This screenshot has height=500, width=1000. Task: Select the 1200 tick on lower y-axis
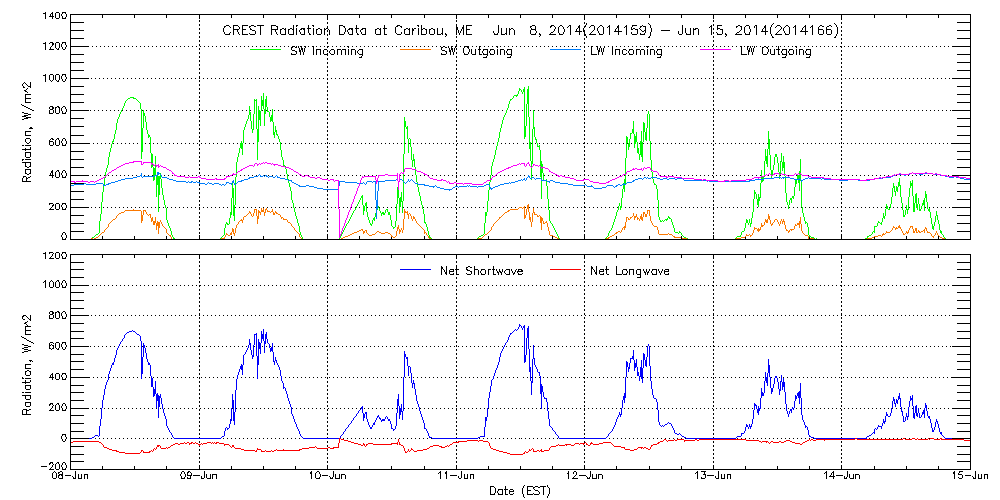pos(52,256)
